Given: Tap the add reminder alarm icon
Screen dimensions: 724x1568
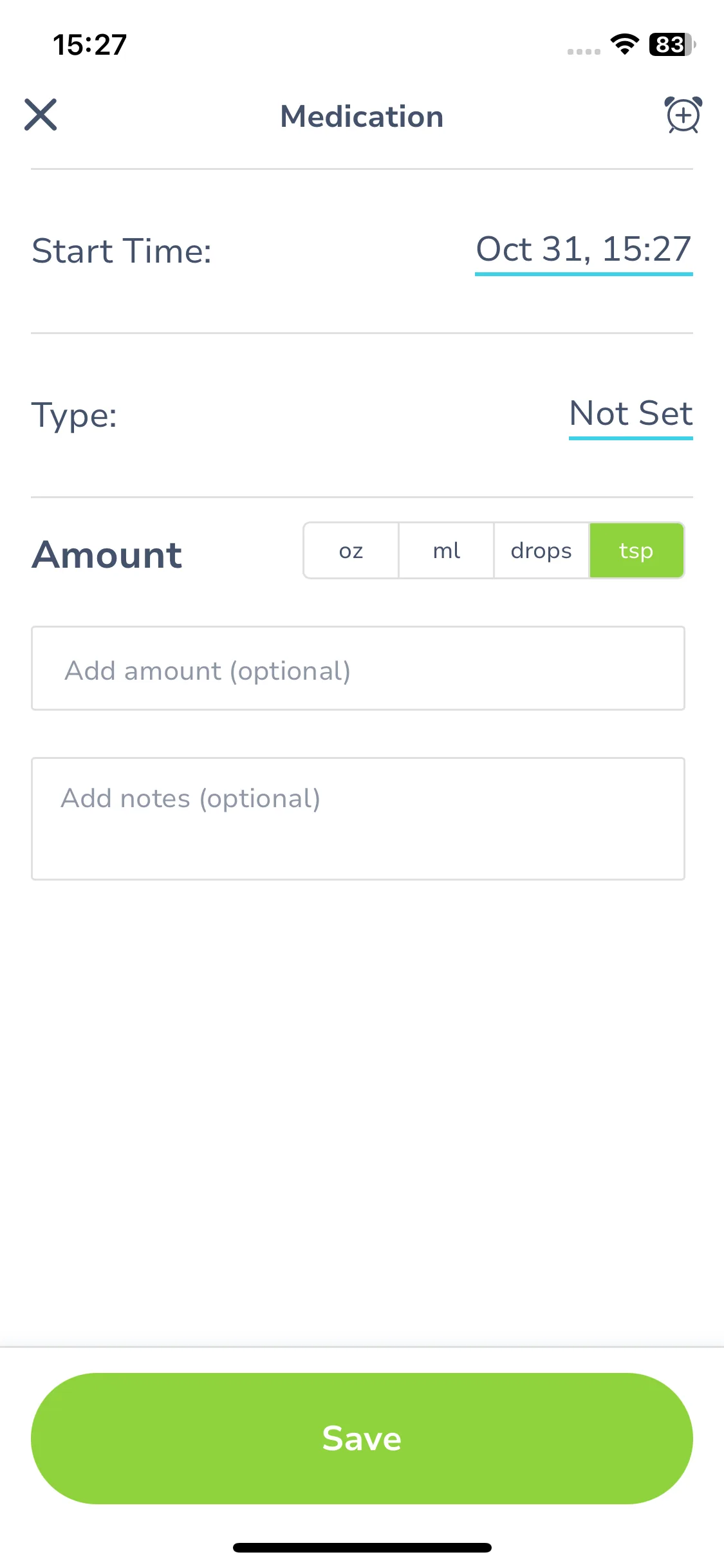Looking at the screenshot, I should 683,115.
